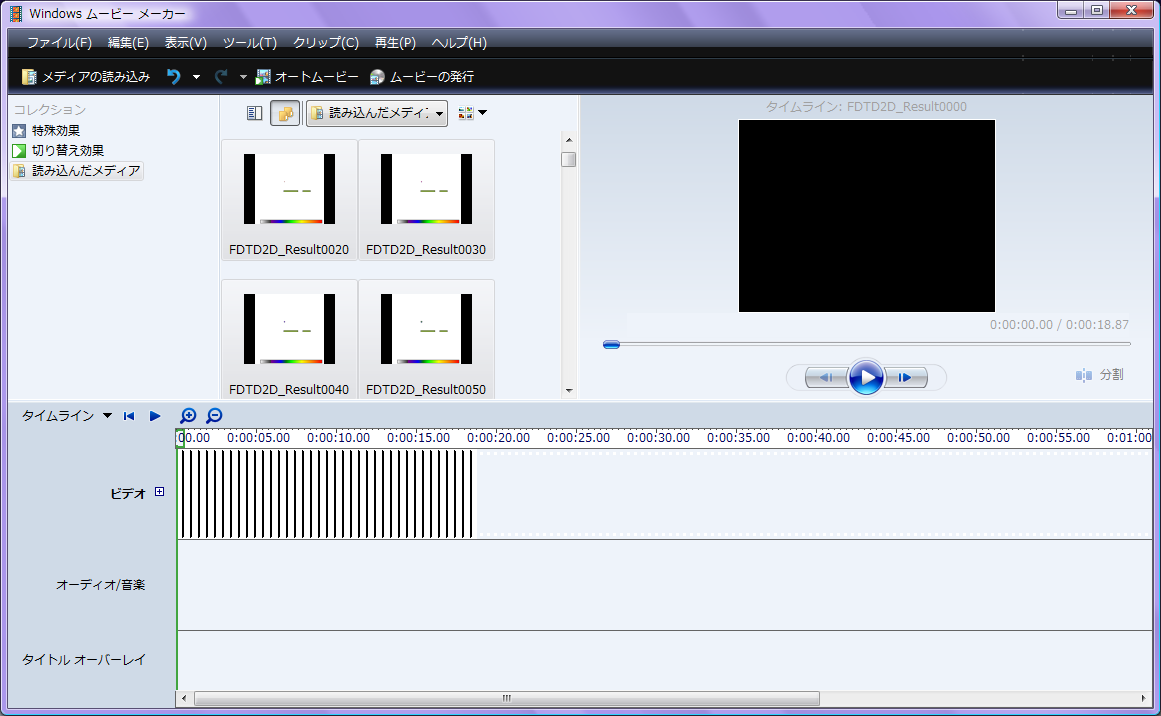This screenshot has height=716, width=1161.
Task: Click the ムービーの発行 publish button
Action: 422,76
